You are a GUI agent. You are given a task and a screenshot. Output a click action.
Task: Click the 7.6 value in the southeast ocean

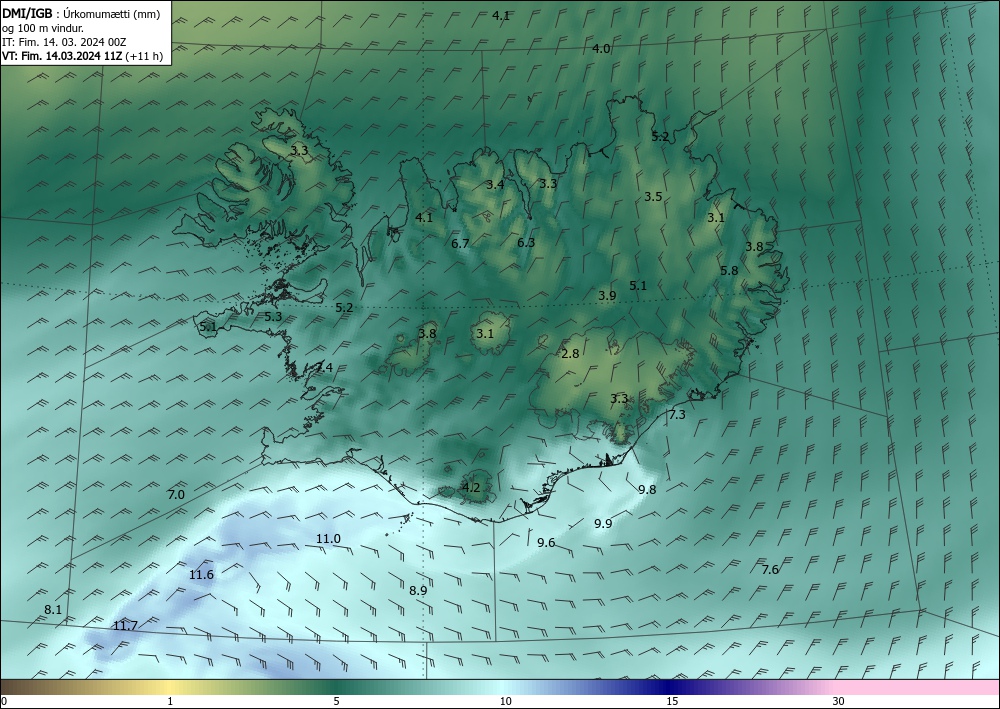[770, 569]
